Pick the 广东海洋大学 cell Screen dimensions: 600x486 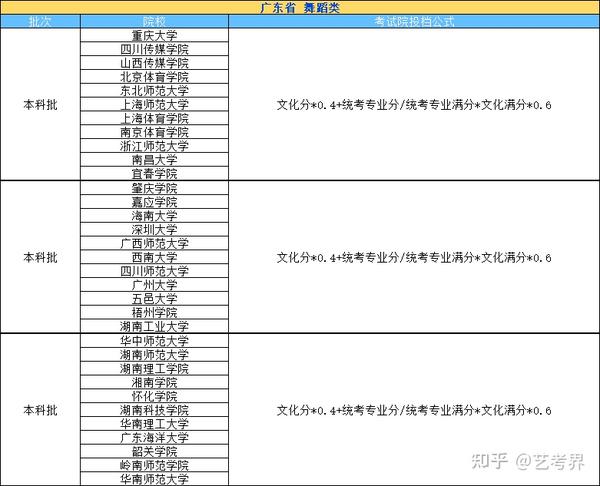click(x=154, y=437)
